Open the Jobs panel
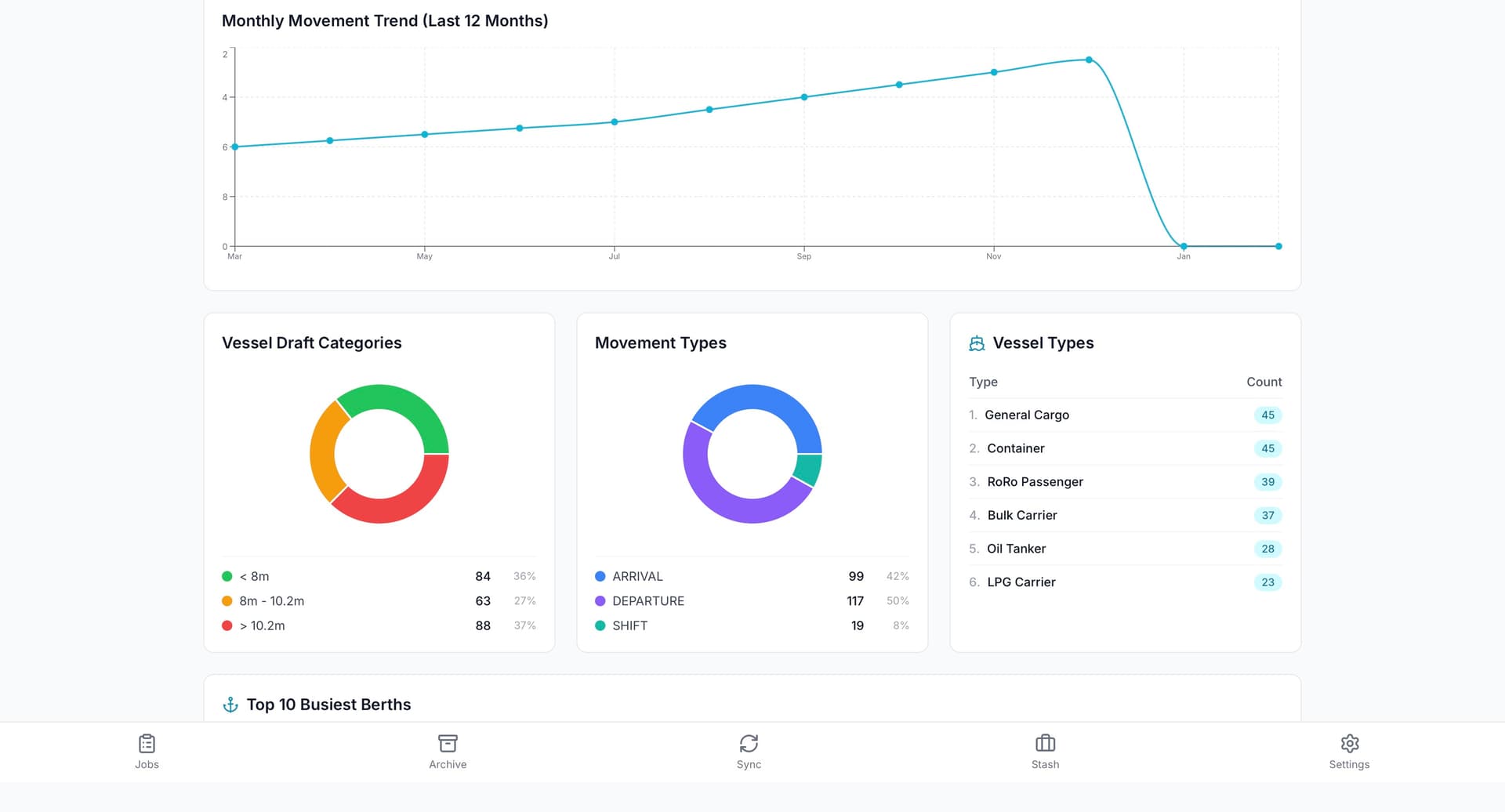Image resolution: width=1505 pixels, height=812 pixels. pos(147,751)
